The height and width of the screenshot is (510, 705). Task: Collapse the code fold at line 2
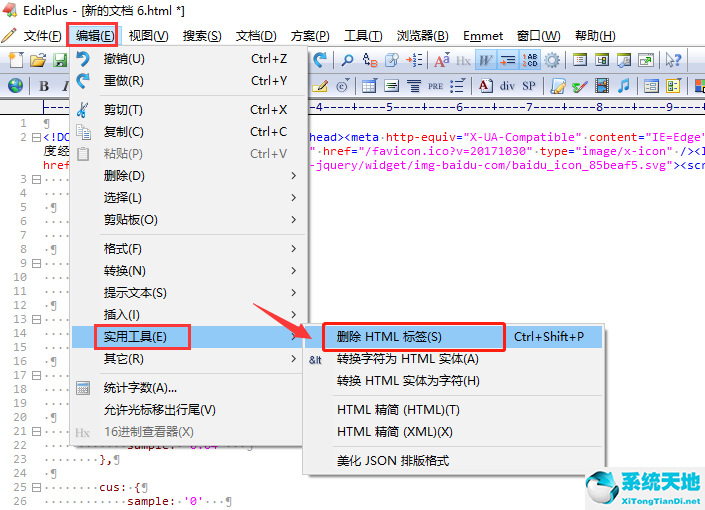pos(36,137)
